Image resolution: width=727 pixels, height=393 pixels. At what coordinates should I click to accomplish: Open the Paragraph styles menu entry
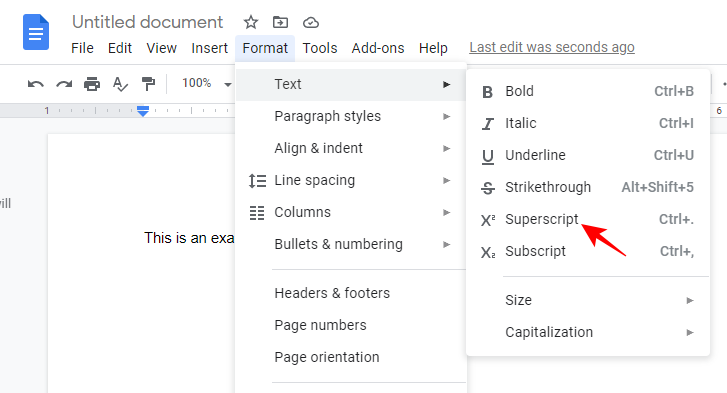(x=351, y=116)
